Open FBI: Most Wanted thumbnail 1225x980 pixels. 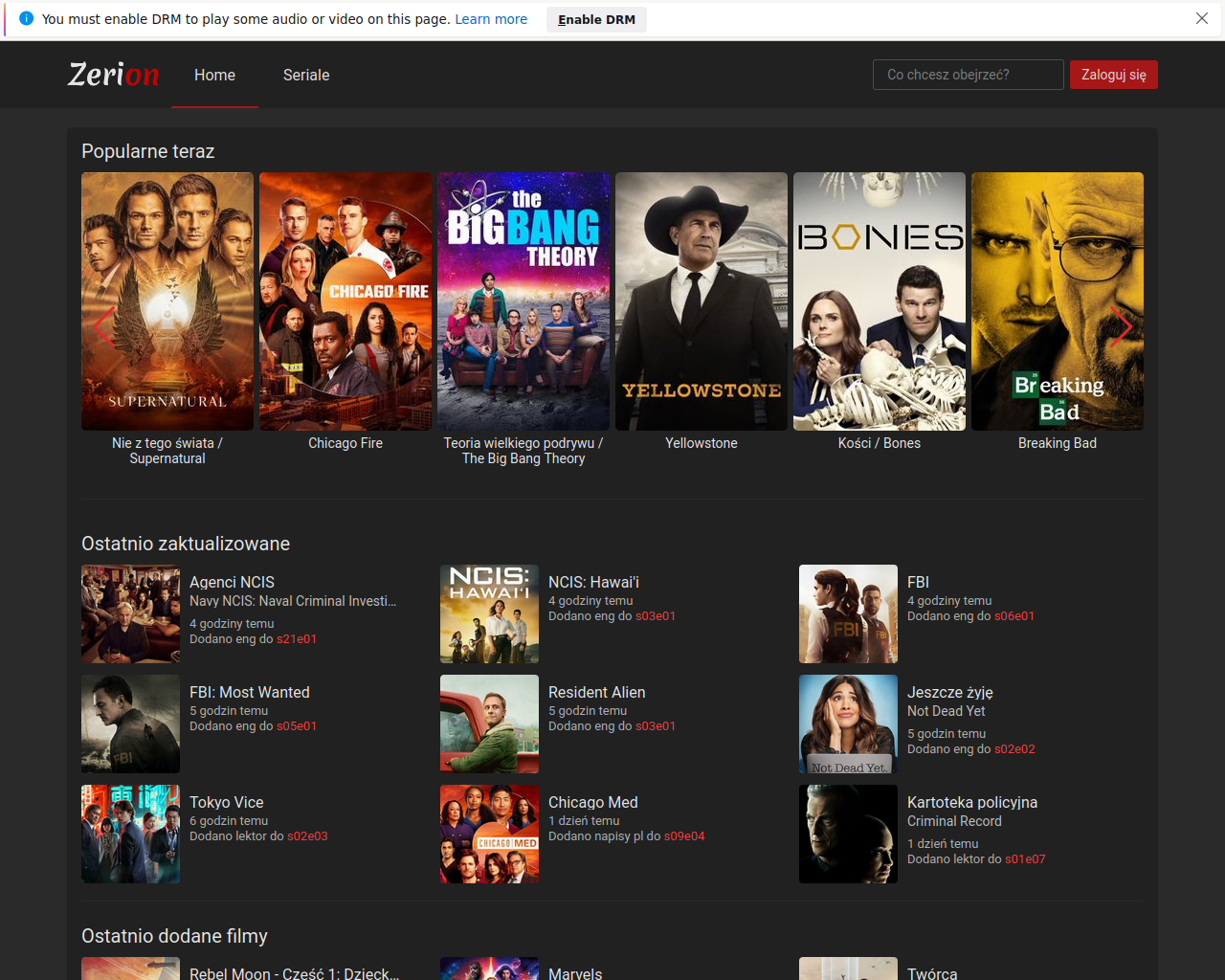coord(130,724)
